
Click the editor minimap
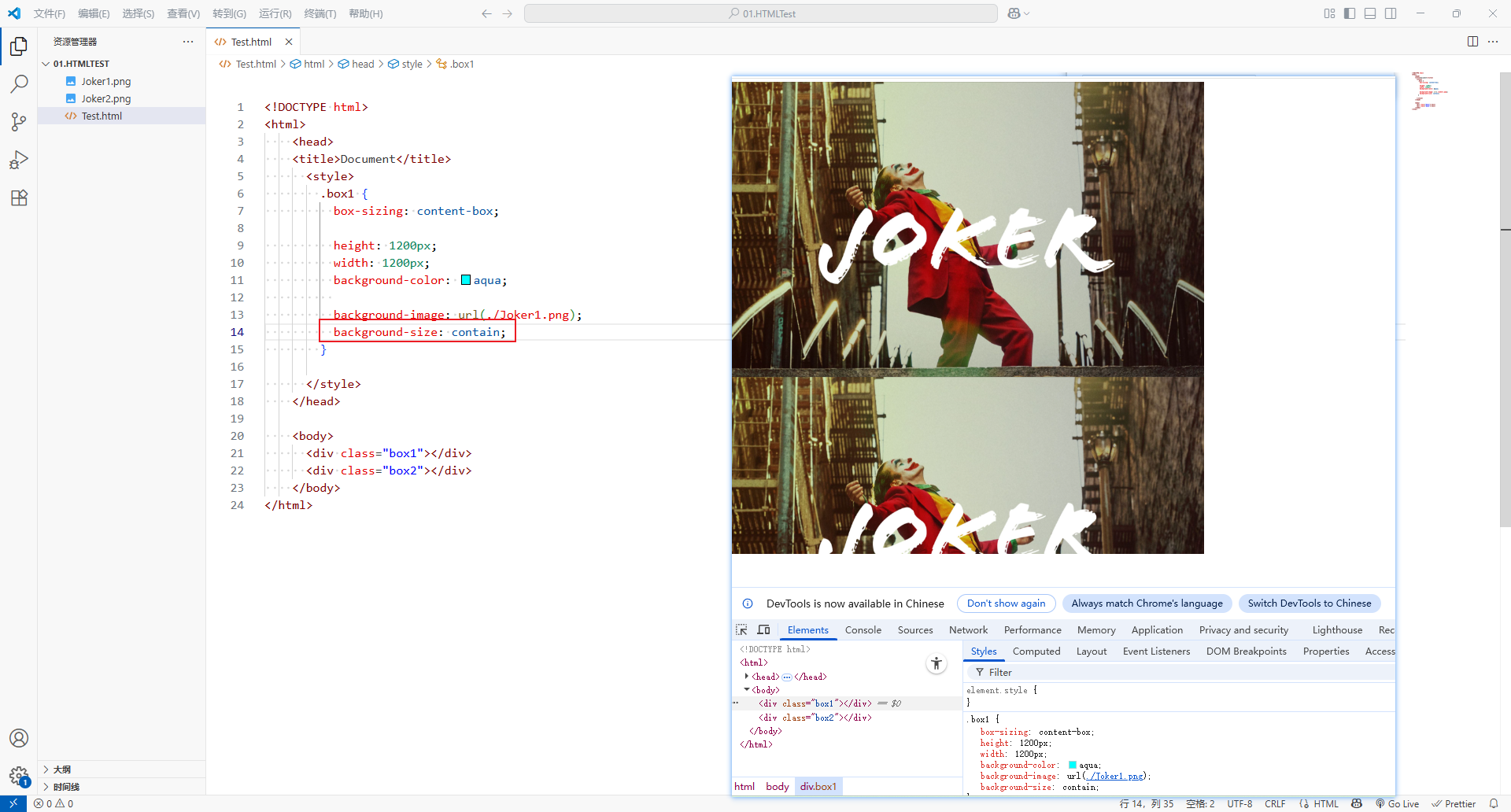tap(1431, 90)
